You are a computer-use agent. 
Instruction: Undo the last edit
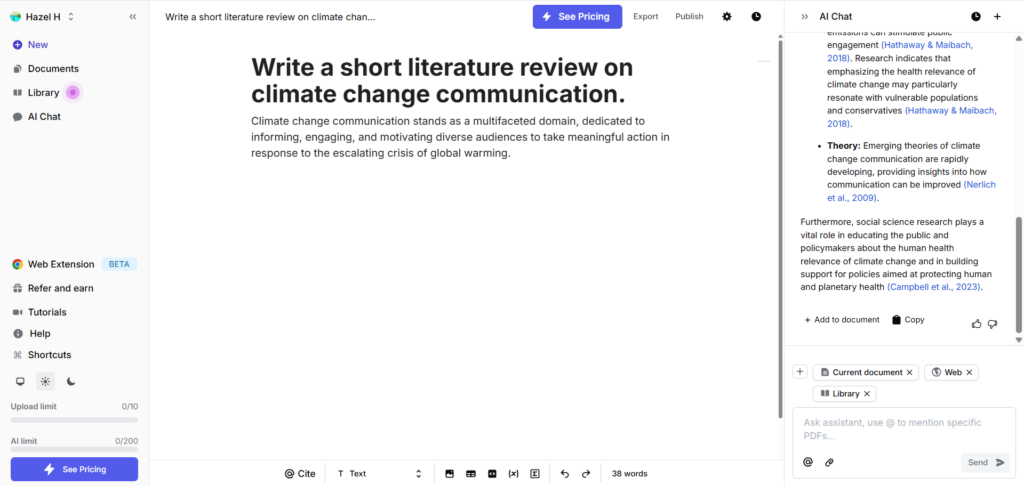point(565,474)
